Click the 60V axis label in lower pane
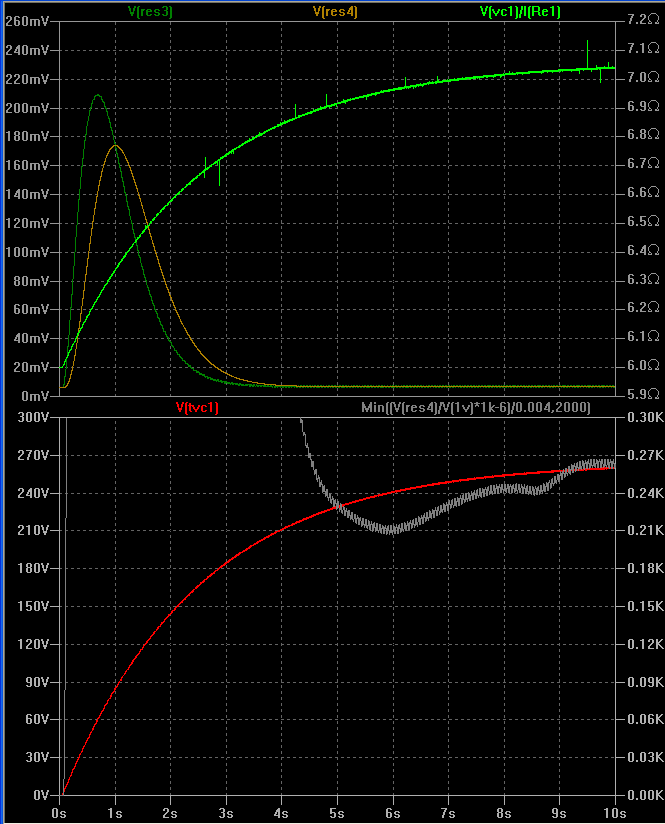 click(x=37, y=719)
